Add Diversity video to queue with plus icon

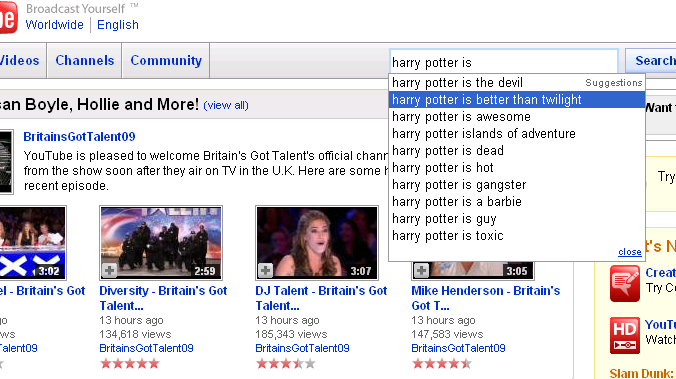tap(110, 270)
